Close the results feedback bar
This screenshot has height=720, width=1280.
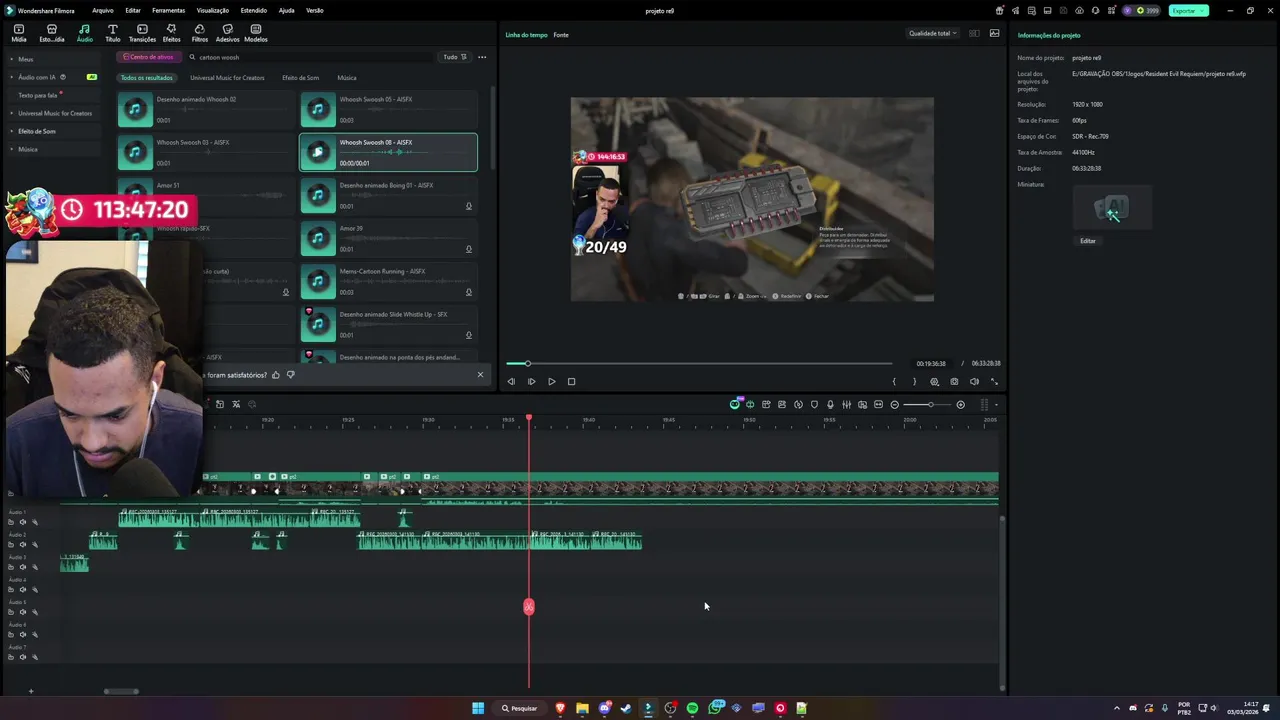[480, 375]
